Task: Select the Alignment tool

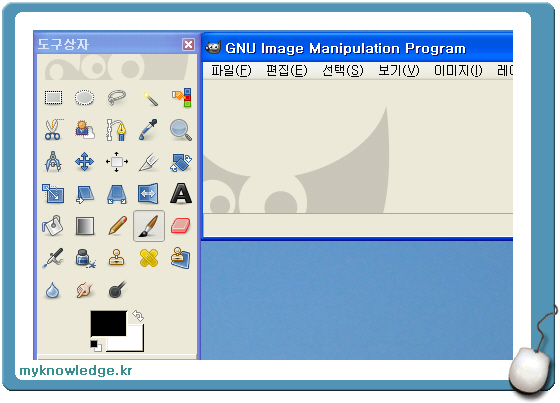Action: click(117, 162)
